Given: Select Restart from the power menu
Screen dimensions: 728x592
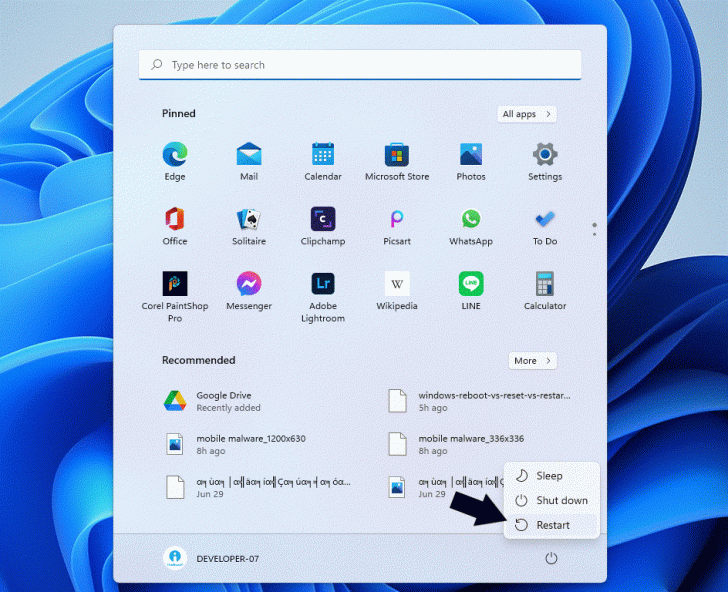Looking at the screenshot, I should [552, 525].
